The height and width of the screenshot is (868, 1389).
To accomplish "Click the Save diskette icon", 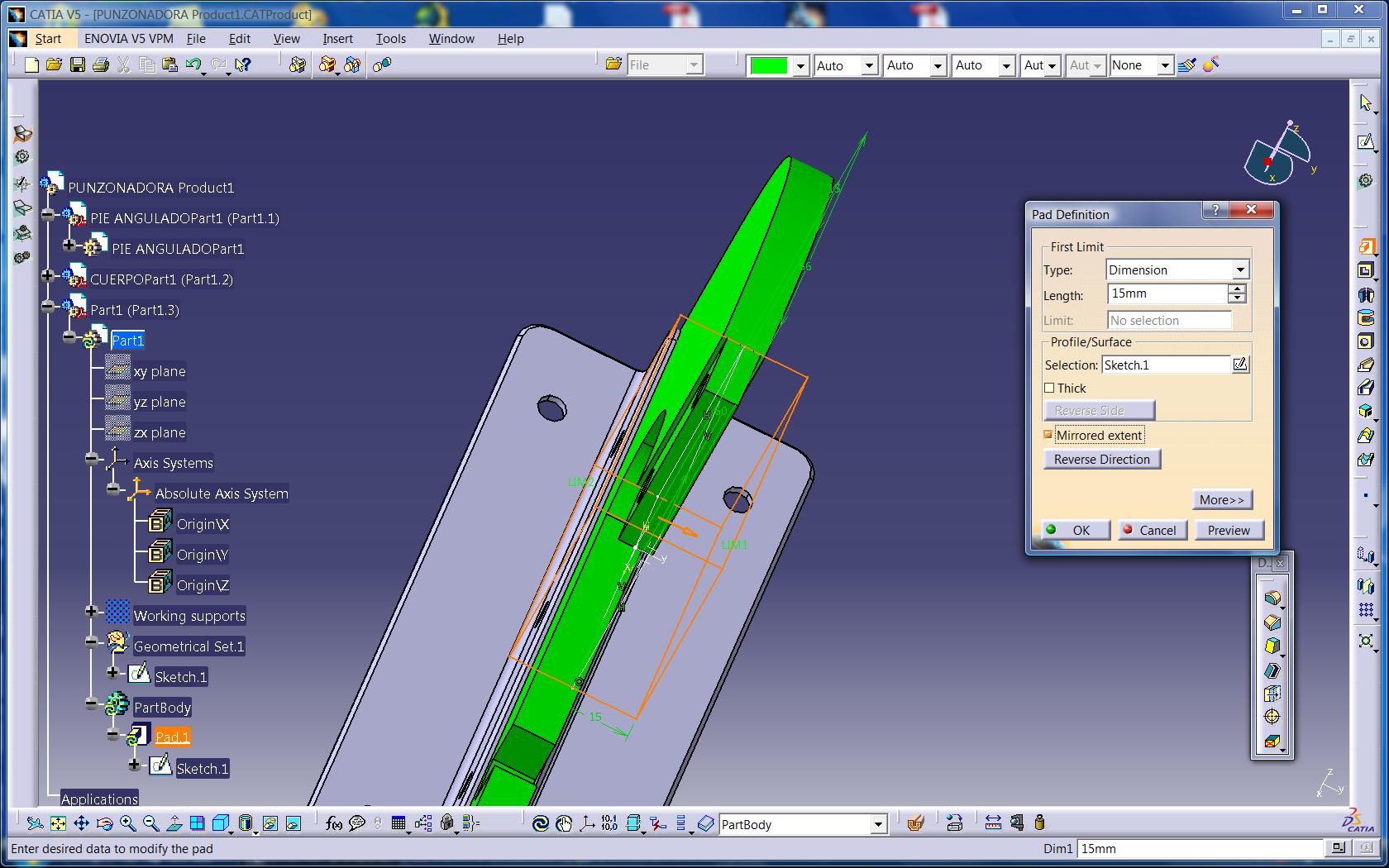I will [78, 64].
